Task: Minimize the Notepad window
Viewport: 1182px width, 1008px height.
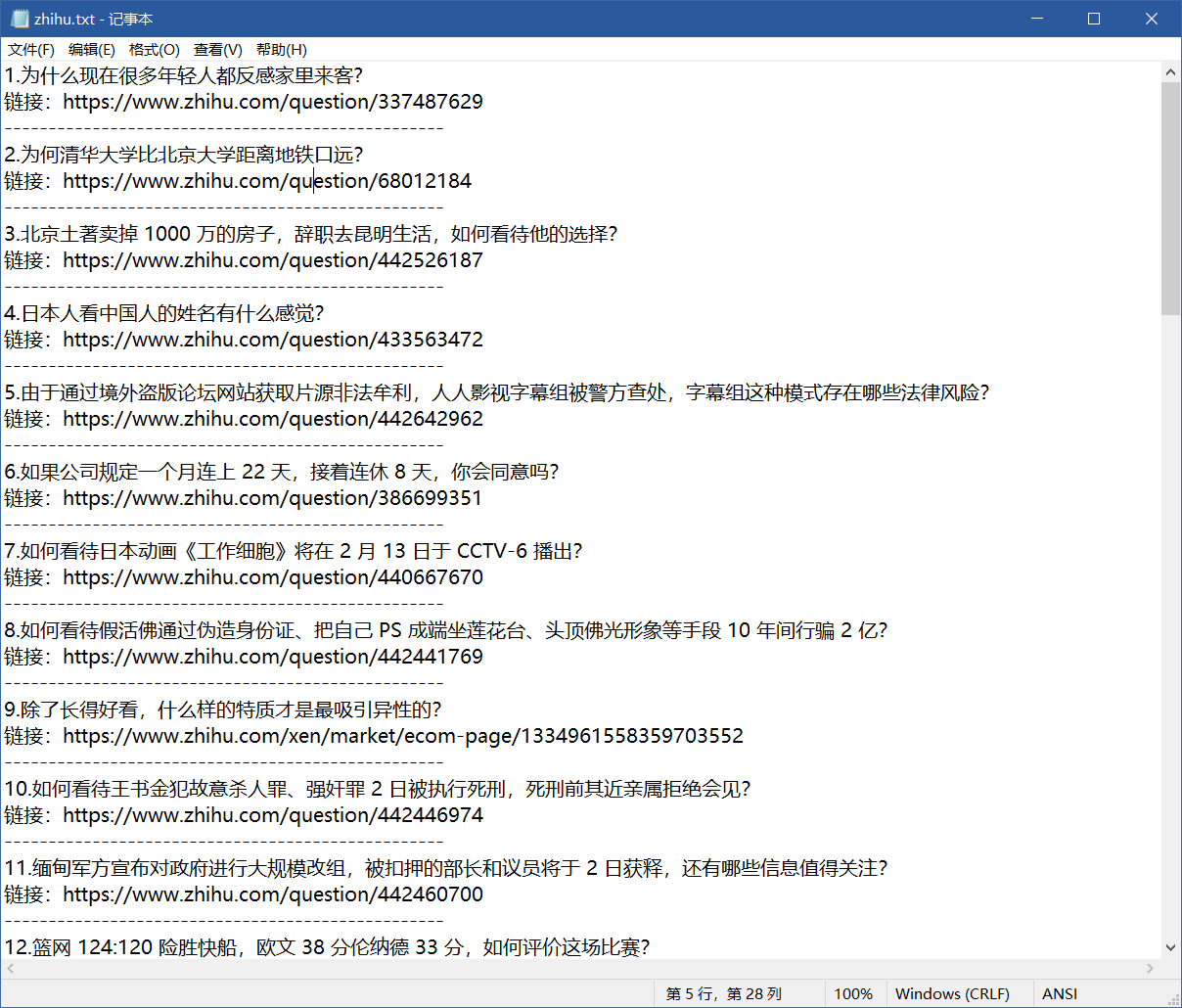Action: [1037, 19]
